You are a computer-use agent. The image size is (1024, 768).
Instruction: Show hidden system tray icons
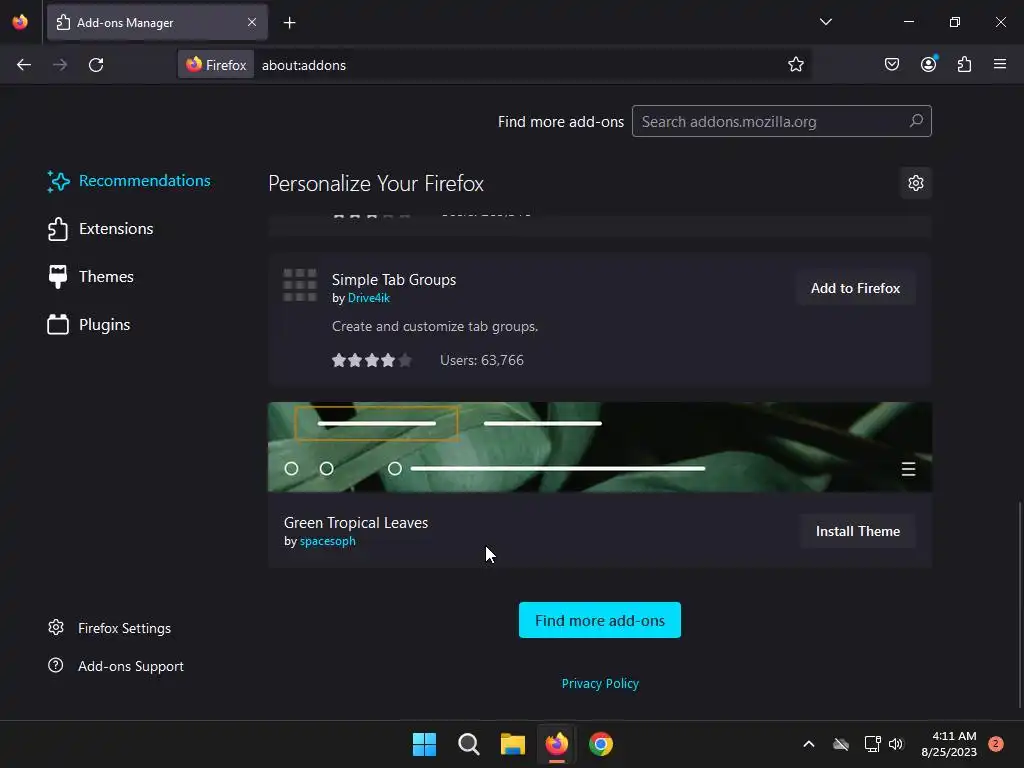tap(808, 744)
